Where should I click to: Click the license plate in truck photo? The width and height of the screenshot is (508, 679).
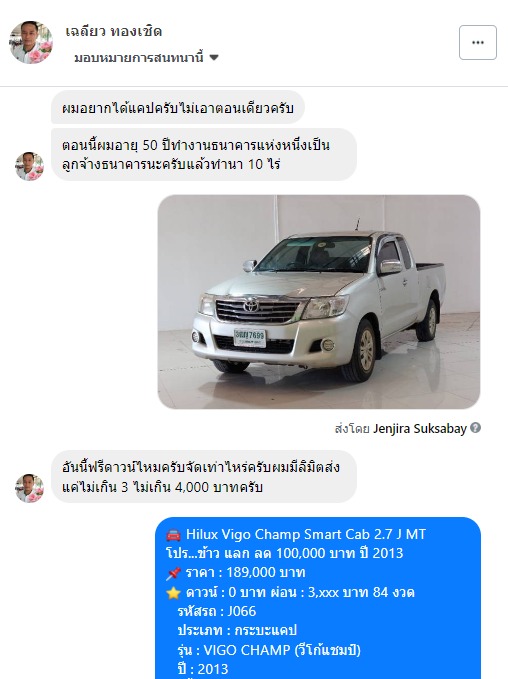tap(249, 337)
